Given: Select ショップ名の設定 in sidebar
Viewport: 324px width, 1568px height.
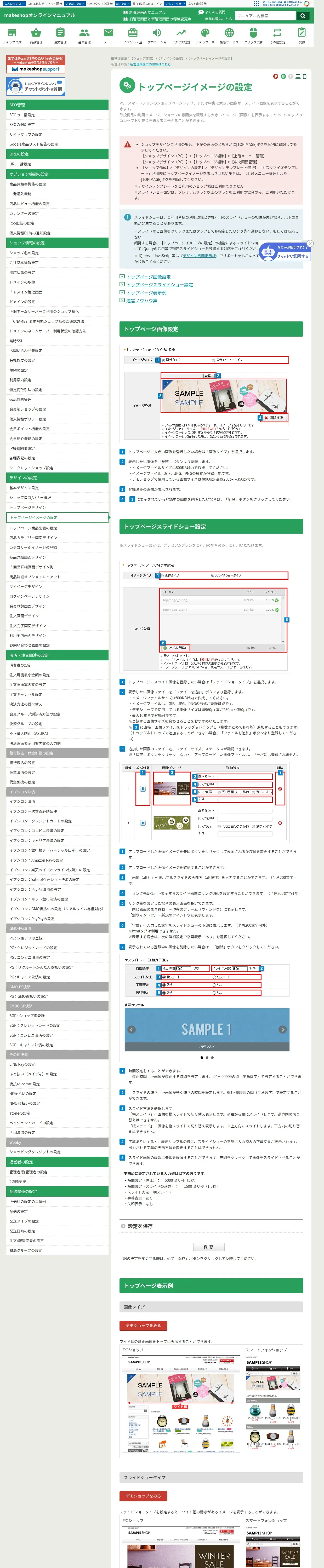Looking at the screenshot, I should click(57, 253).
